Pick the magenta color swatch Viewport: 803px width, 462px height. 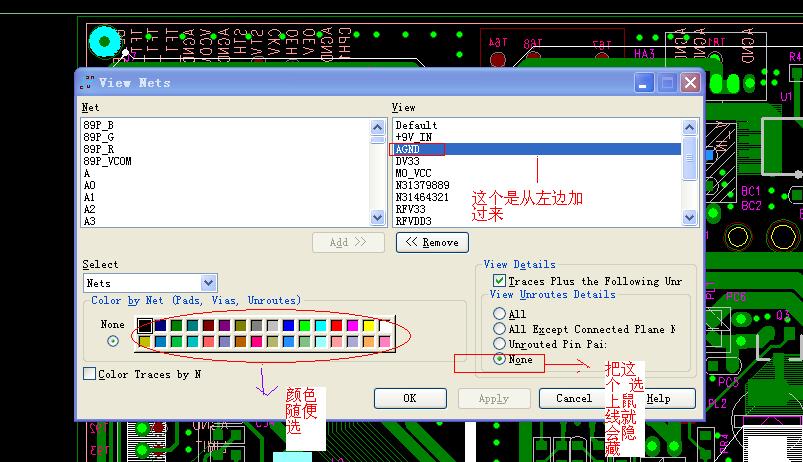[x=352, y=325]
